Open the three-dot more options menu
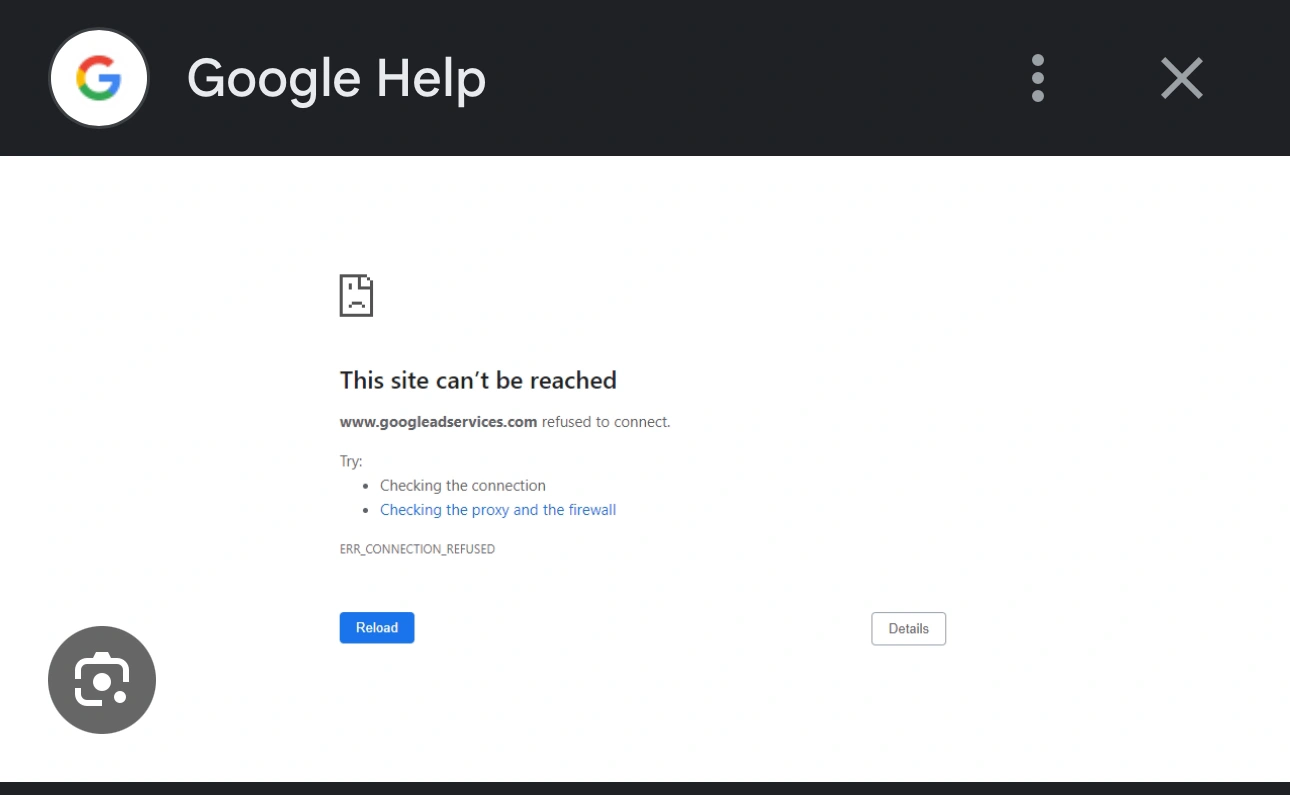This screenshot has height=795, width=1290. [x=1038, y=78]
